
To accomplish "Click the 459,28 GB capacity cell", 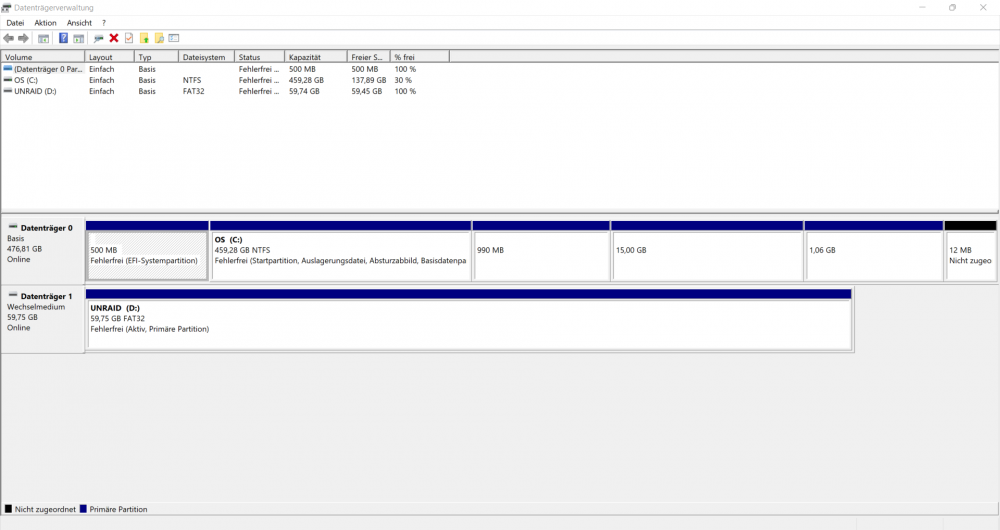I will pyautogui.click(x=306, y=80).
